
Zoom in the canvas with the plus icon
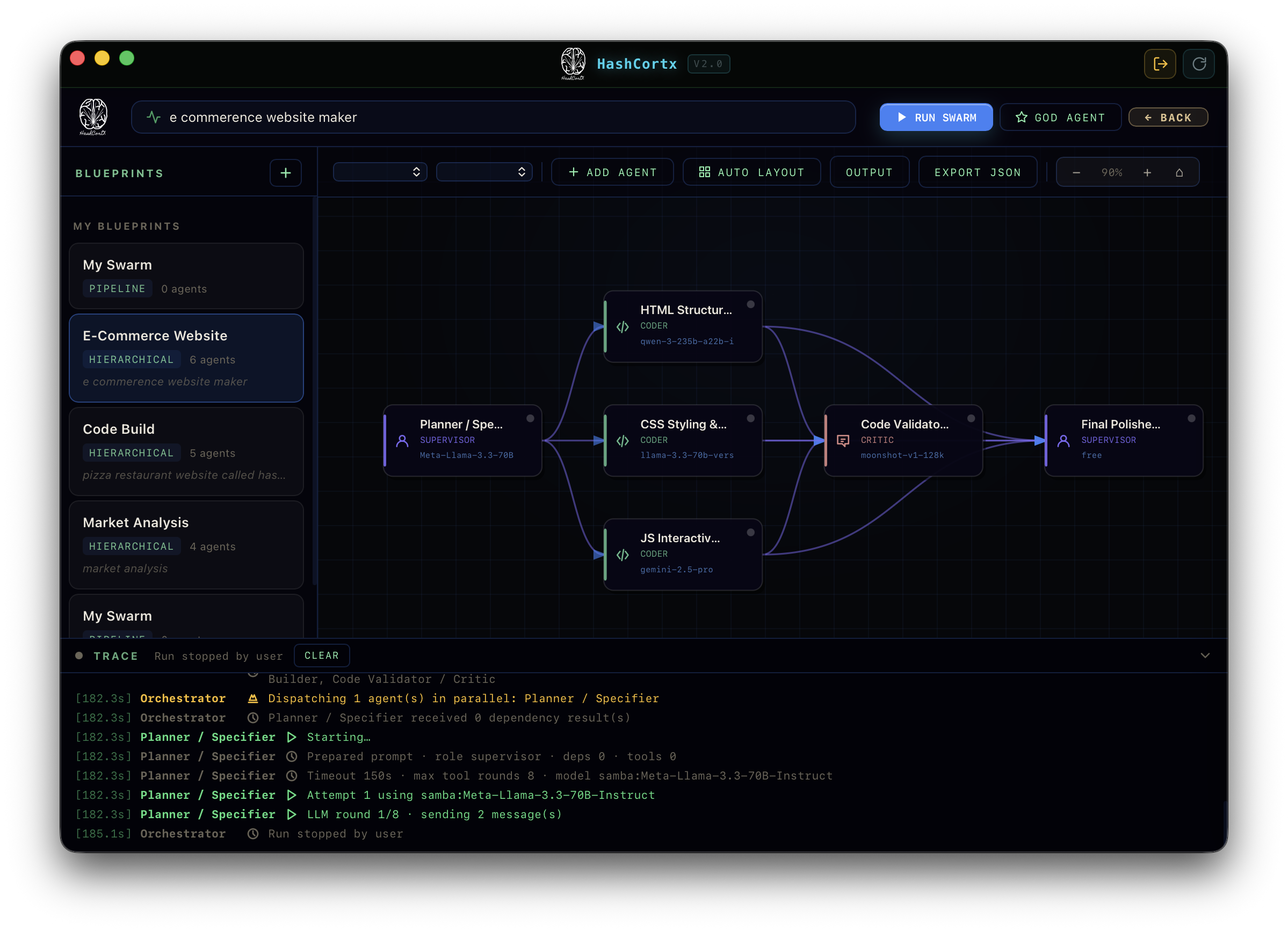tap(1147, 172)
